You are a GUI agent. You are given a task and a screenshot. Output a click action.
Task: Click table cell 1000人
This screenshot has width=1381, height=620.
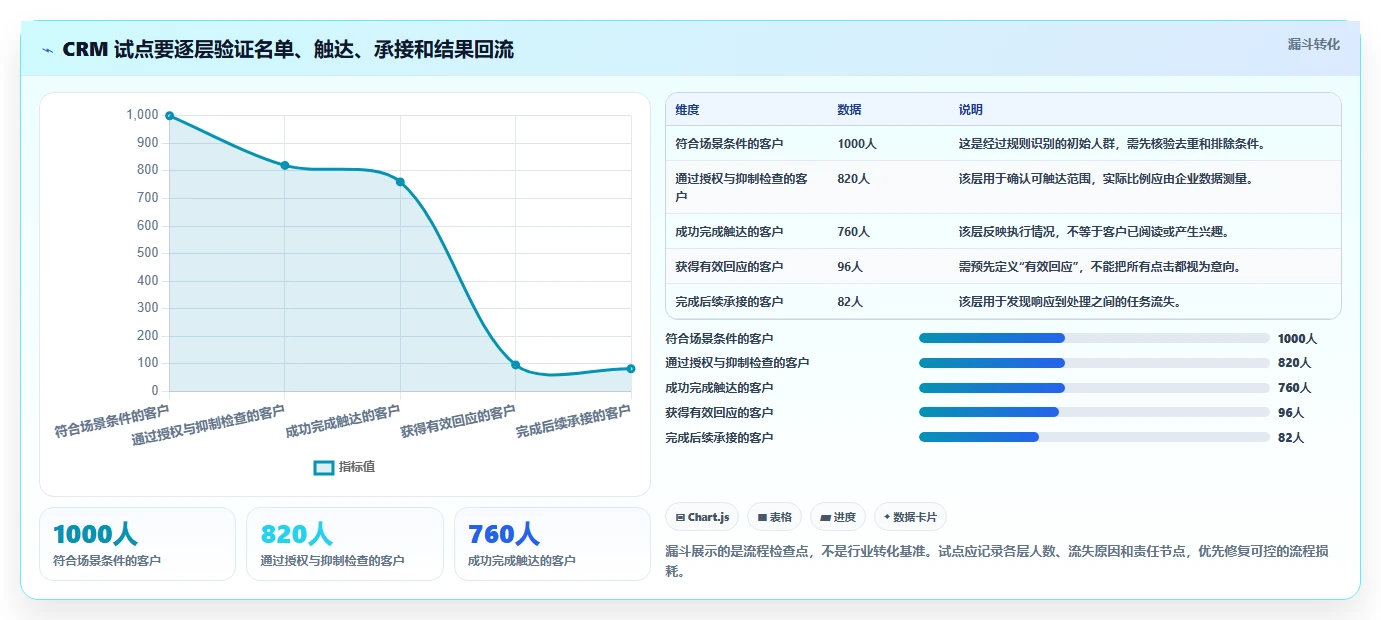tap(857, 144)
